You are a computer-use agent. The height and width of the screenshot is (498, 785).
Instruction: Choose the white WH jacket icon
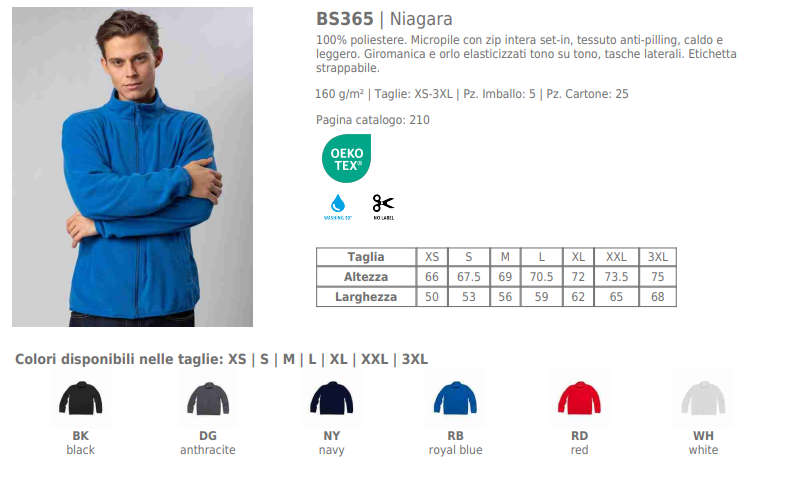tap(703, 398)
